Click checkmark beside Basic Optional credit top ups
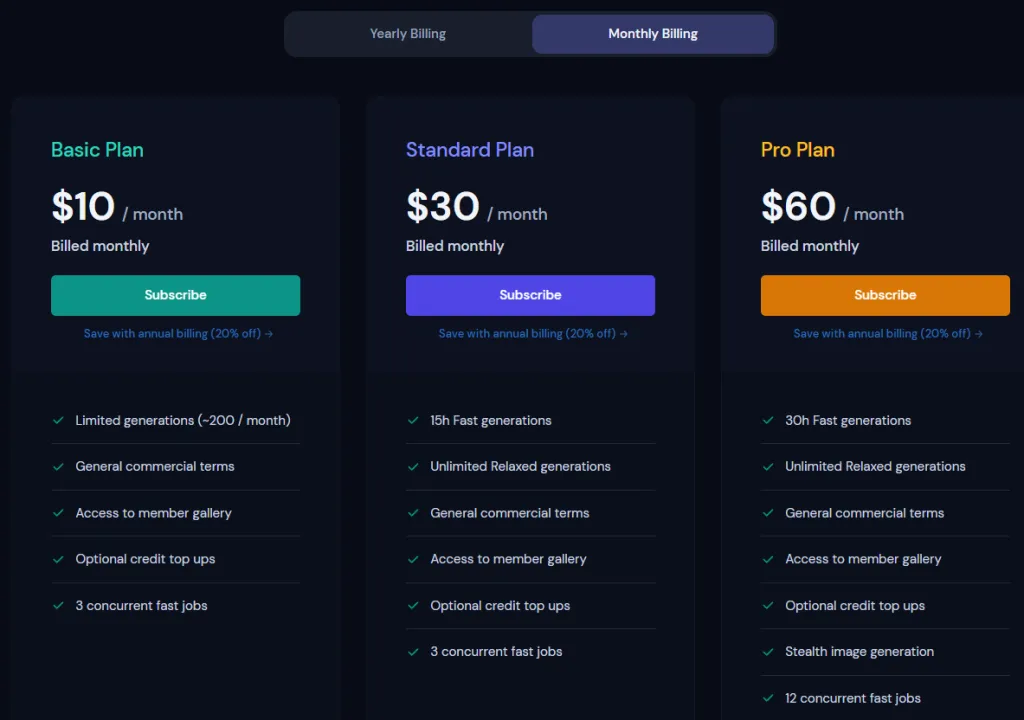1024x720 pixels. pyautogui.click(x=58, y=559)
